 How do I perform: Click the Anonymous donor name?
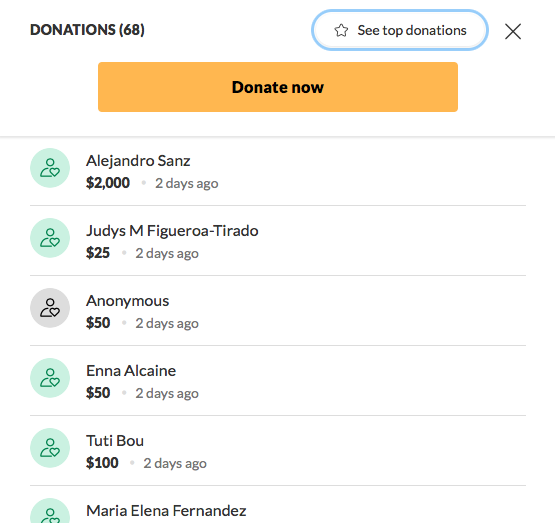(127, 301)
